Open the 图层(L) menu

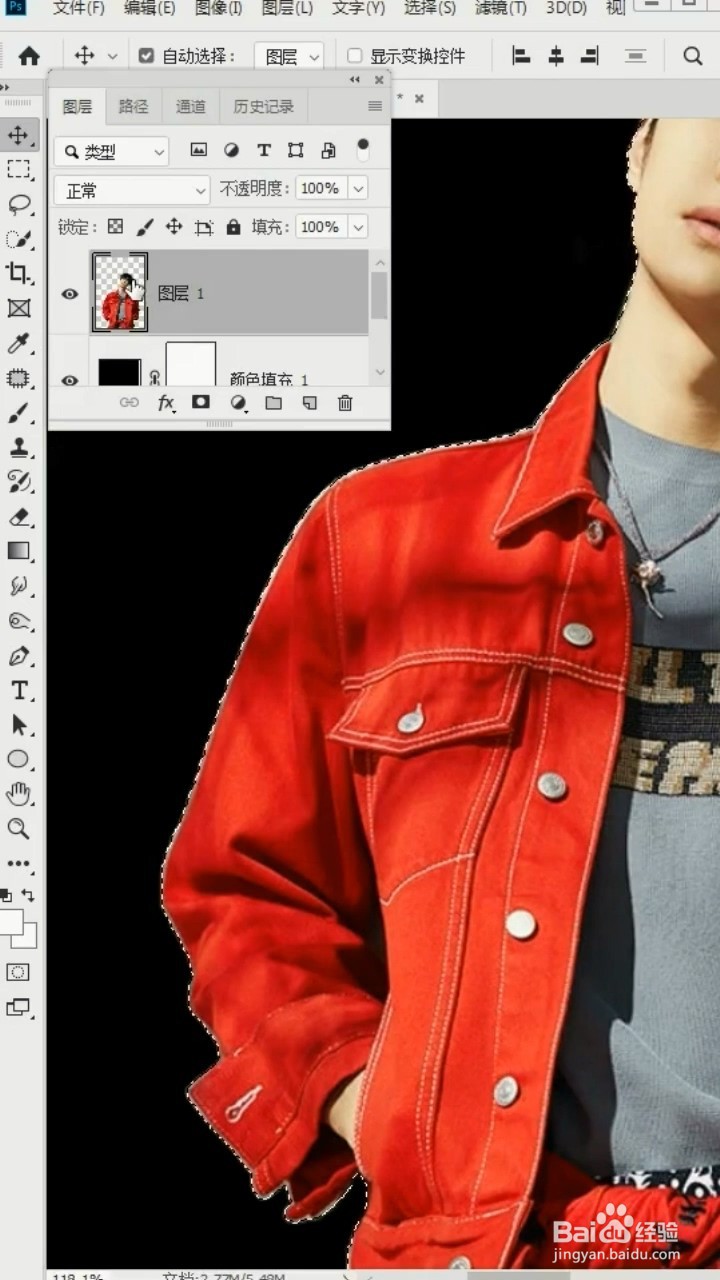tap(287, 8)
